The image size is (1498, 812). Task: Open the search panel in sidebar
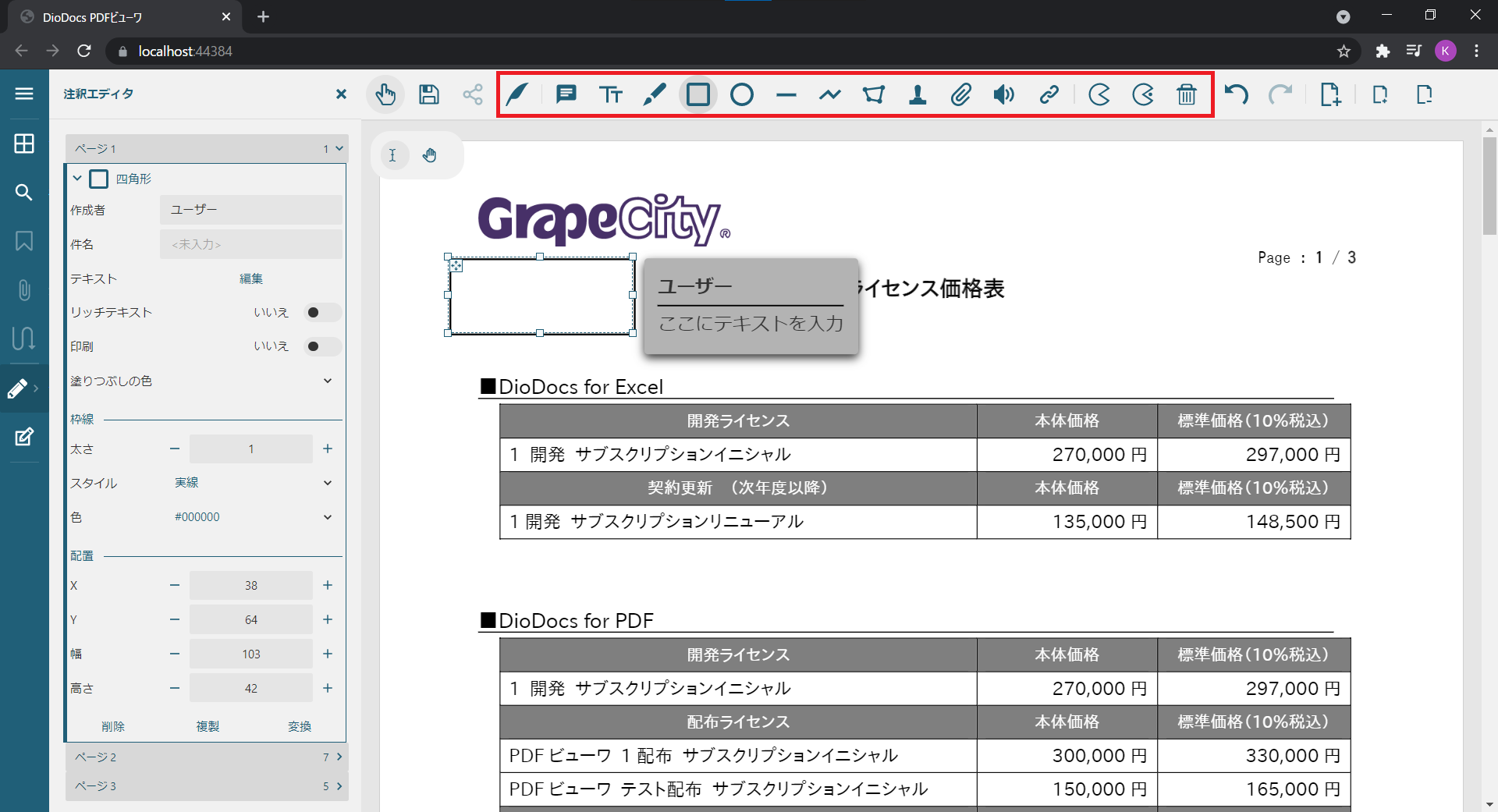click(24, 193)
